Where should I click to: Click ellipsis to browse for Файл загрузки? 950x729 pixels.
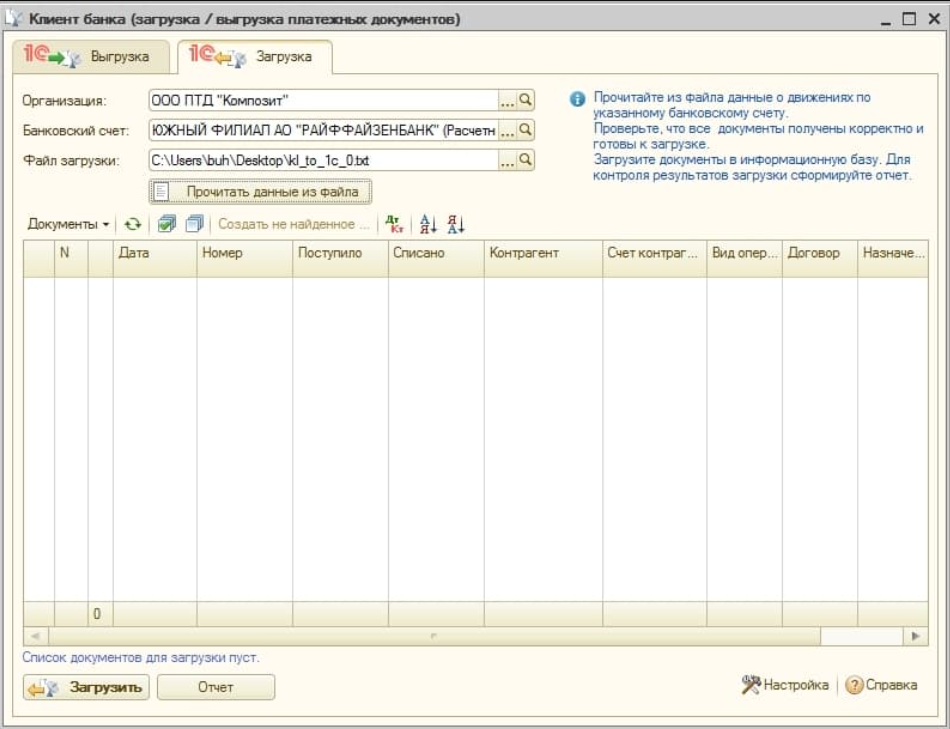point(507,160)
